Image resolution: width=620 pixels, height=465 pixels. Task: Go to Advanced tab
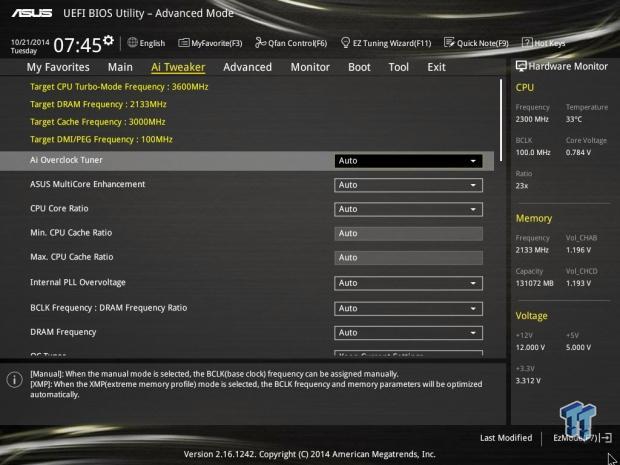[x=248, y=67]
